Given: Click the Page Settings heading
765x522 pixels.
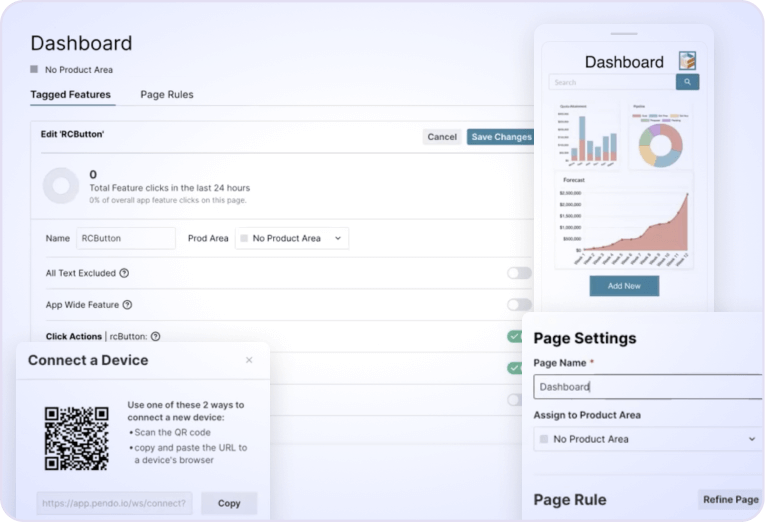Looking at the screenshot, I should 584,338.
